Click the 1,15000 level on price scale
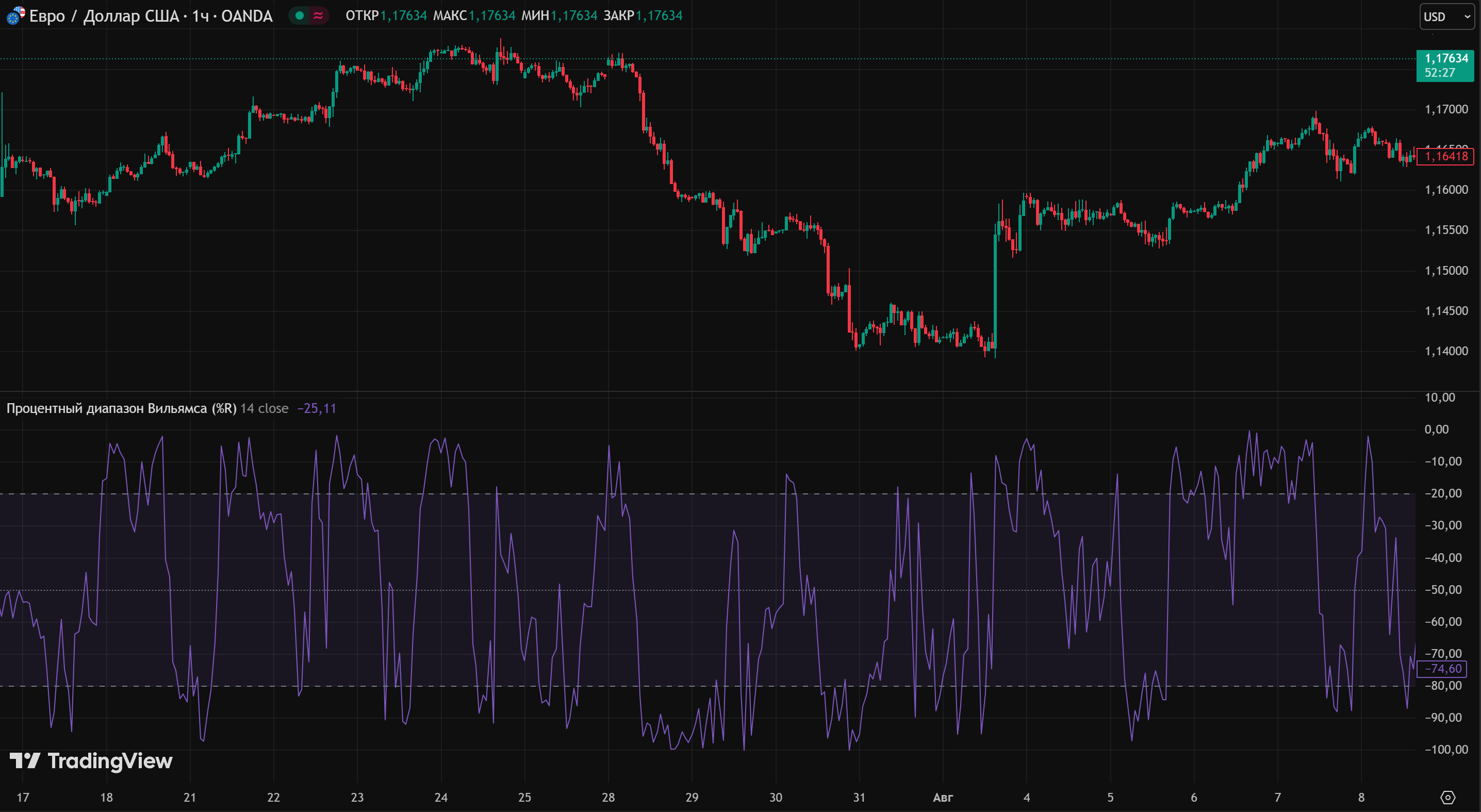1481x812 pixels. (x=1445, y=270)
